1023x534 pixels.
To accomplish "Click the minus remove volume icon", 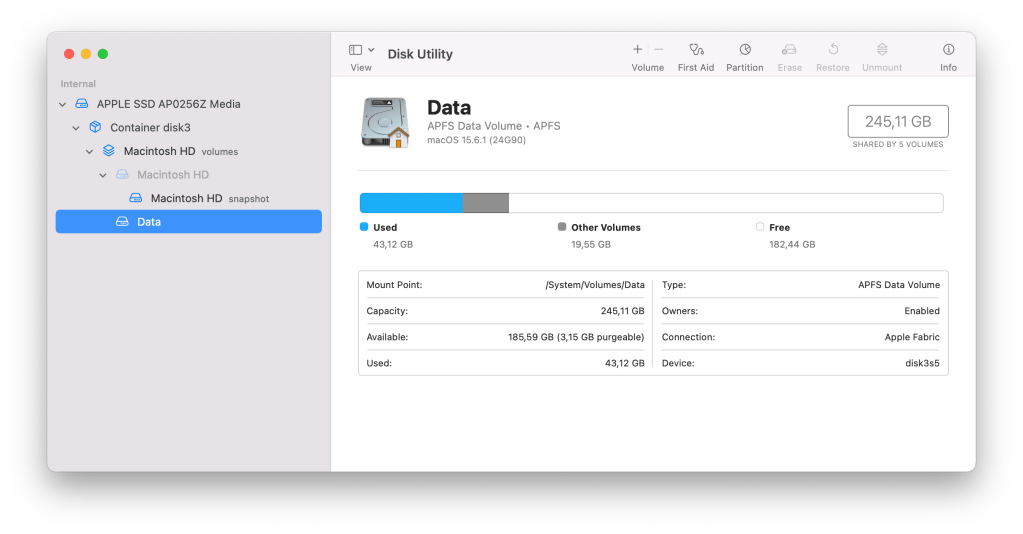I will (x=659, y=49).
